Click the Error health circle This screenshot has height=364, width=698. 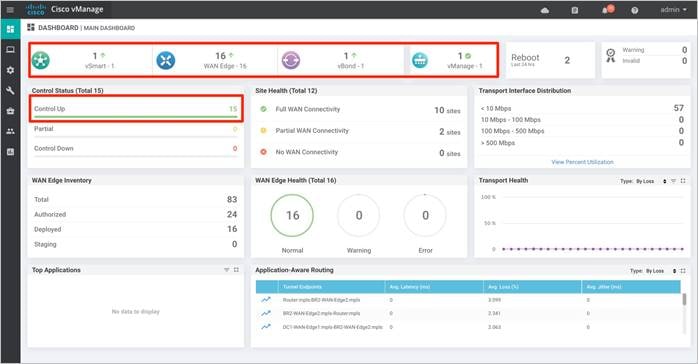tap(425, 215)
